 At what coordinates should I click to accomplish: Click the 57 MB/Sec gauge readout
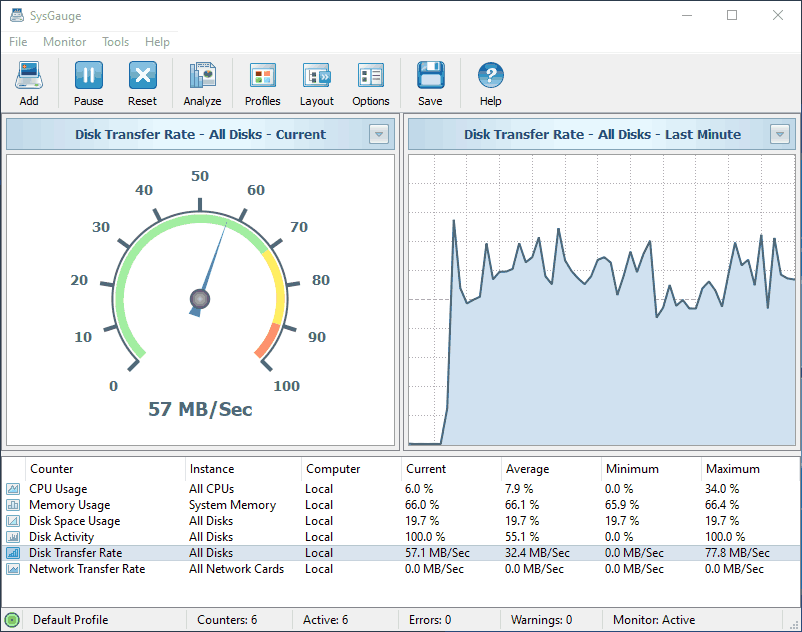[200, 410]
